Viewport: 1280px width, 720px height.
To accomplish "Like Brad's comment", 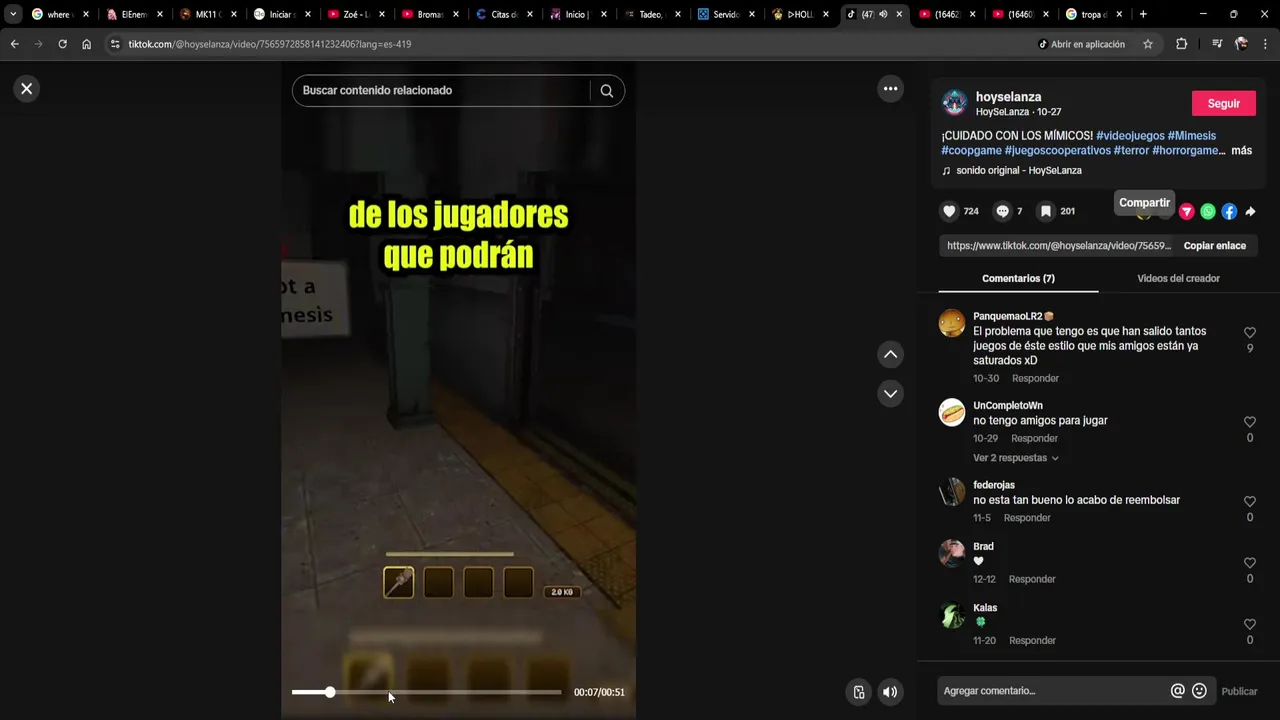I will pyautogui.click(x=1250, y=564).
